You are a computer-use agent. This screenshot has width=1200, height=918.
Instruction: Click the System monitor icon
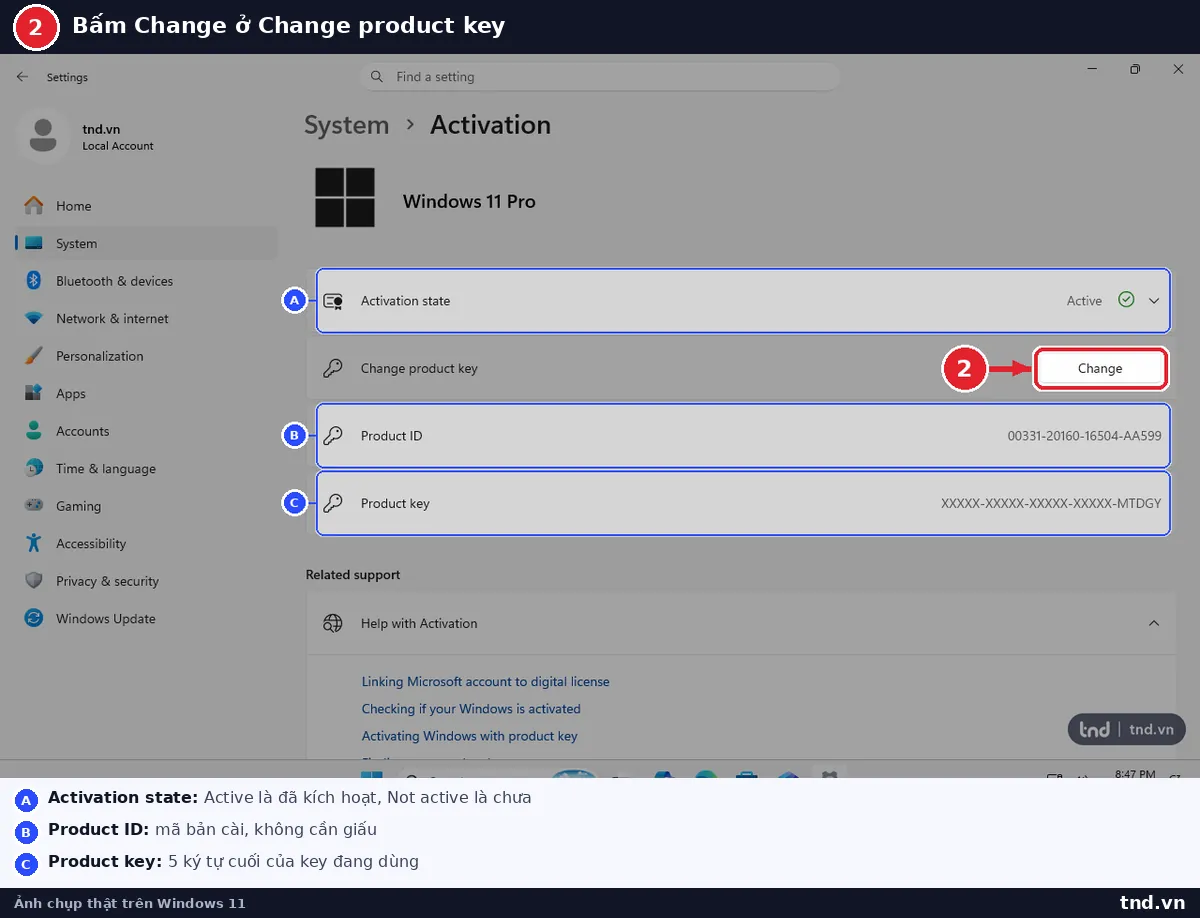pos(34,243)
